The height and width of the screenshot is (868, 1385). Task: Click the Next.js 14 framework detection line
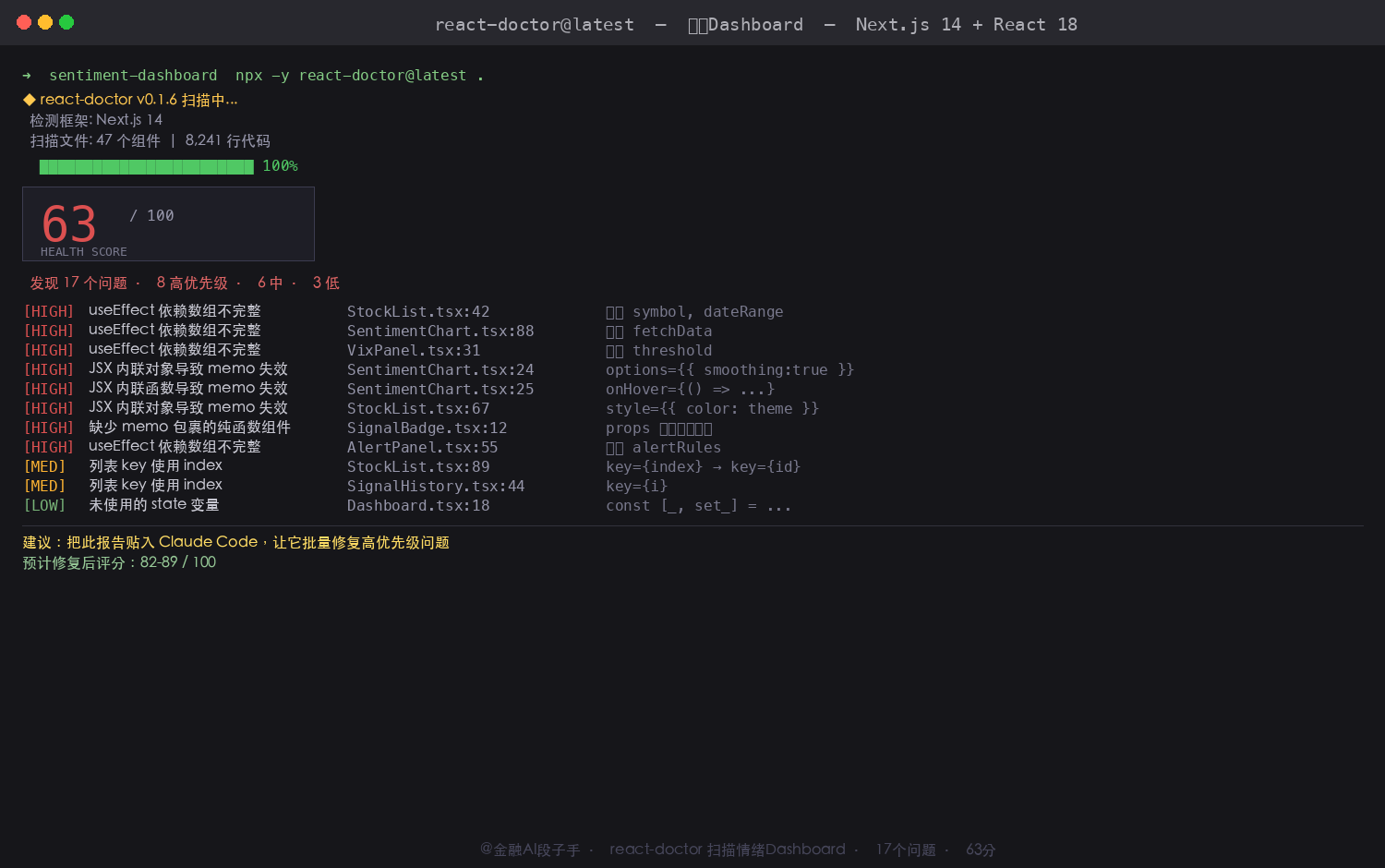click(x=96, y=120)
